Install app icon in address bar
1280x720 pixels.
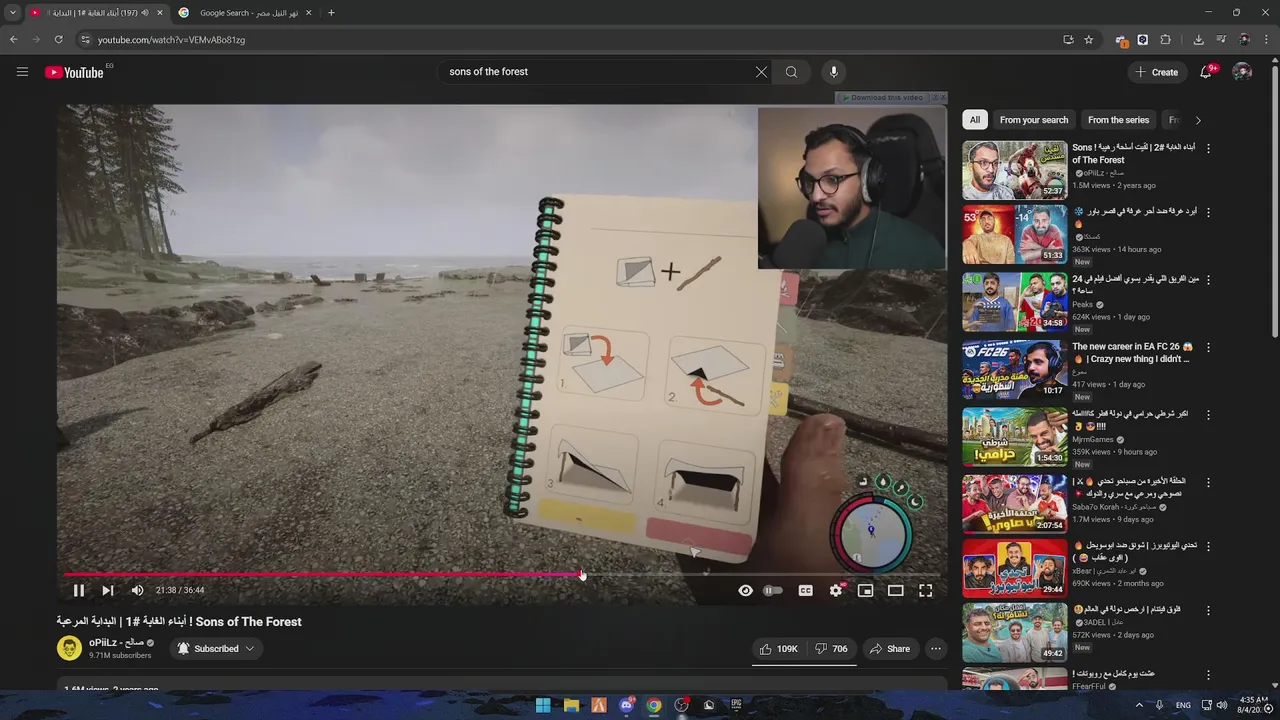pos(1068,40)
